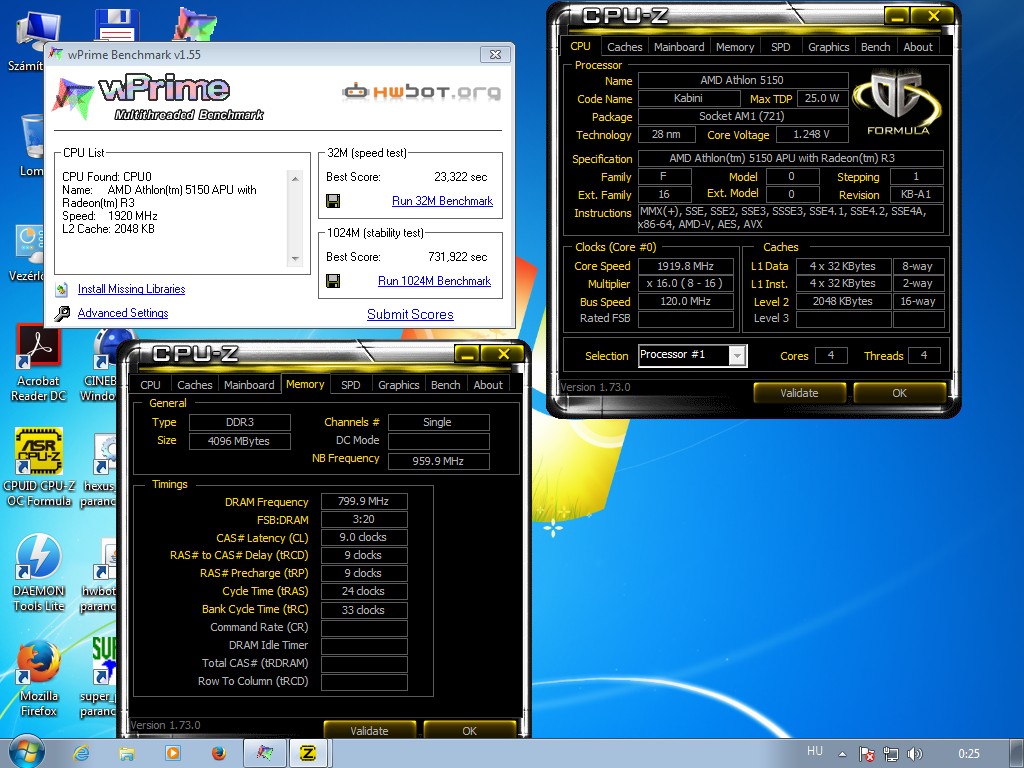Click the AMD Athlon 5150 name field

click(x=743, y=80)
